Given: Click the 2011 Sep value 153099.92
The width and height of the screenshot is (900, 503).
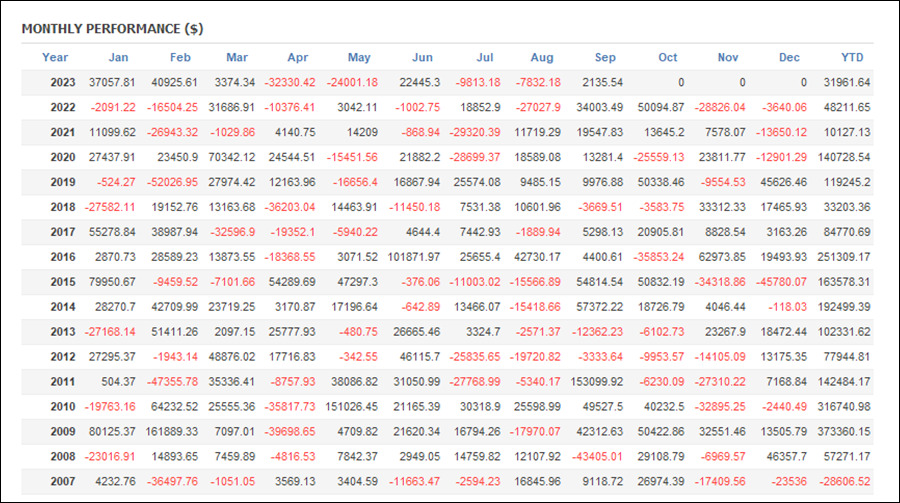Looking at the screenshot, I should (596, 381).
